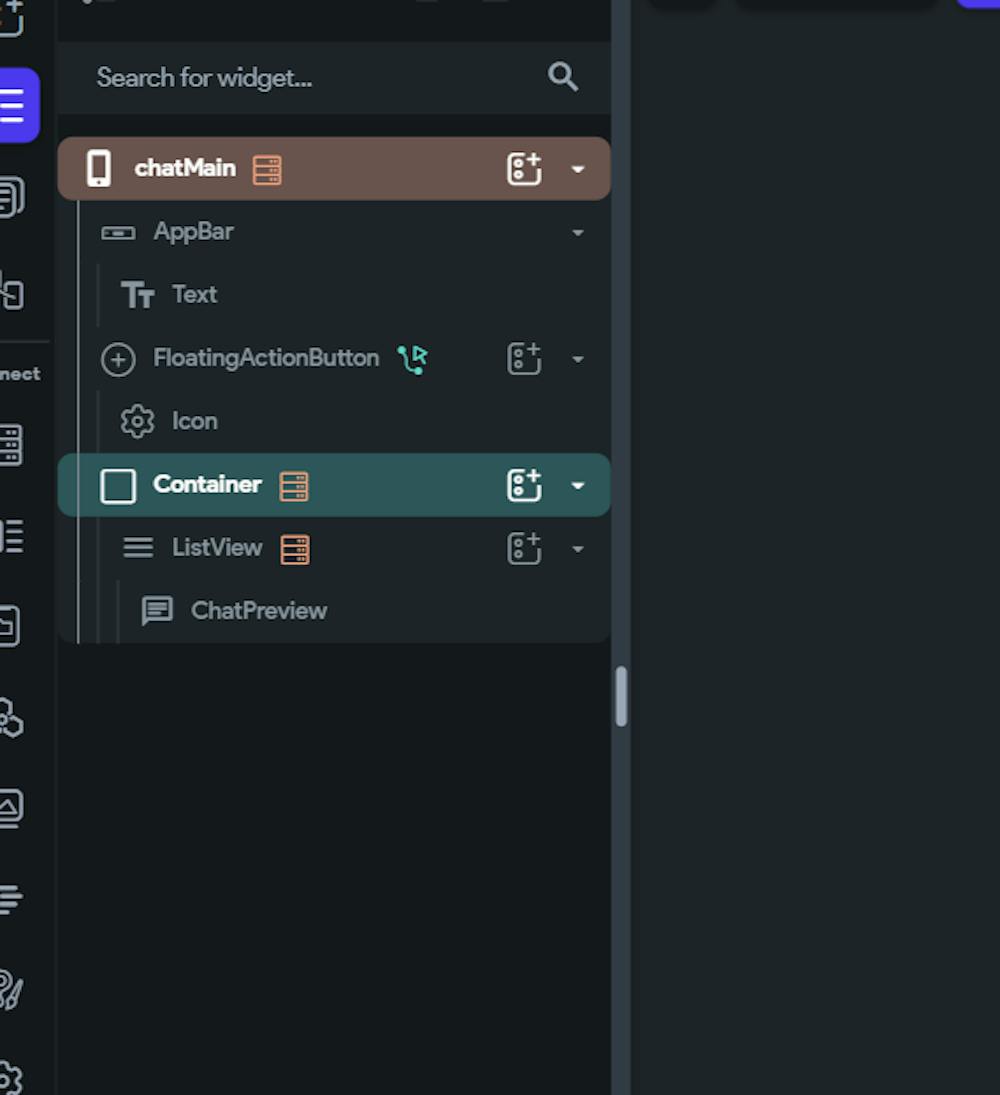
Task: Select the Icon widget under FloatingActionButton
Action: (194, 421)
